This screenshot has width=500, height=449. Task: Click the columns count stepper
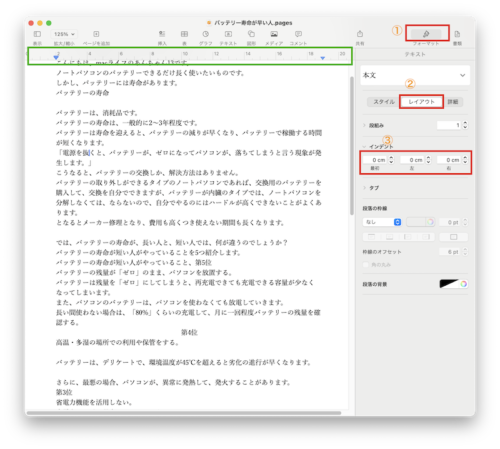pyautogui.click(x=465, y=125)
